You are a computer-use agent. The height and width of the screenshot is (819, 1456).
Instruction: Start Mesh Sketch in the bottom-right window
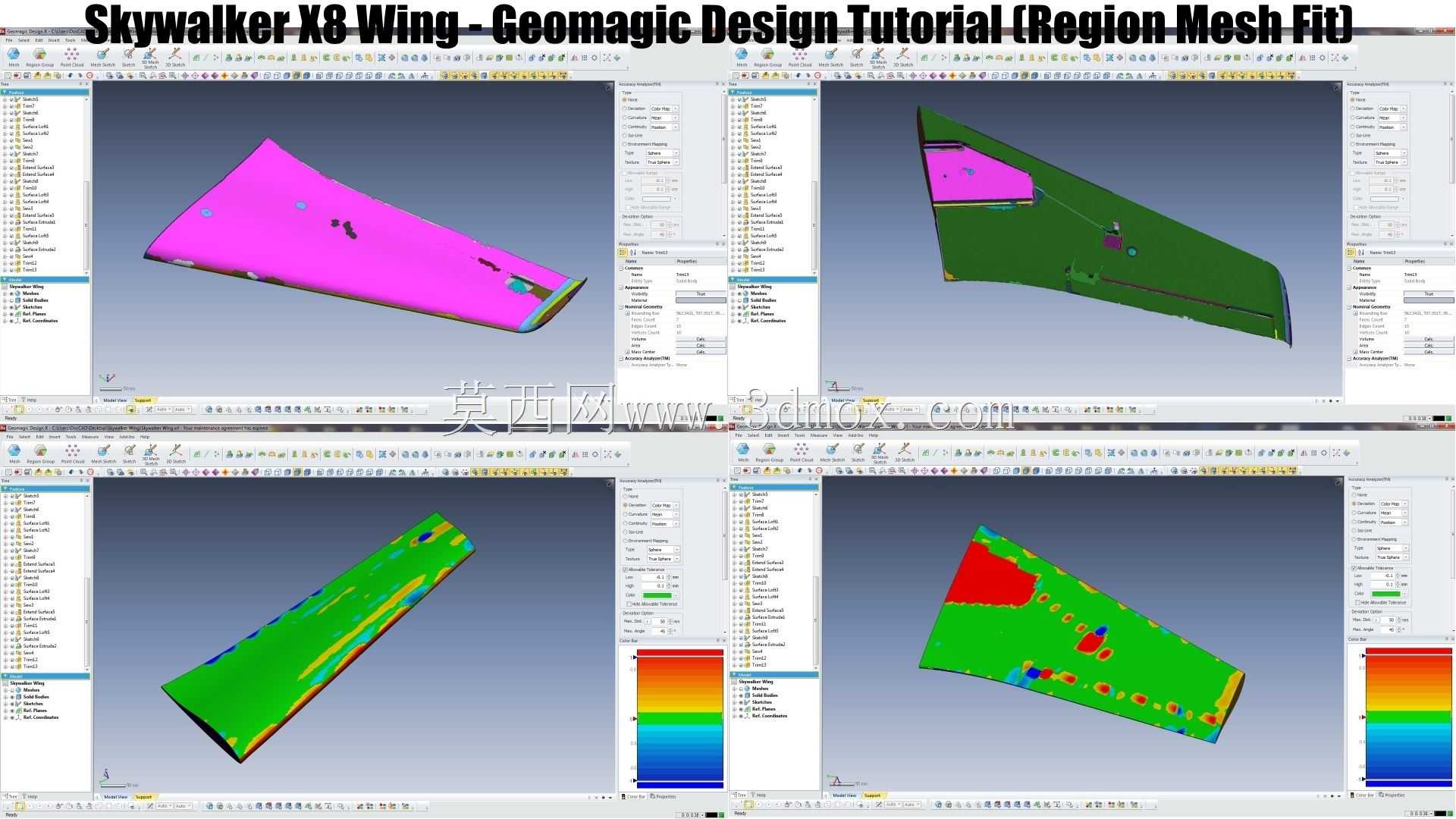pos(833,453)
